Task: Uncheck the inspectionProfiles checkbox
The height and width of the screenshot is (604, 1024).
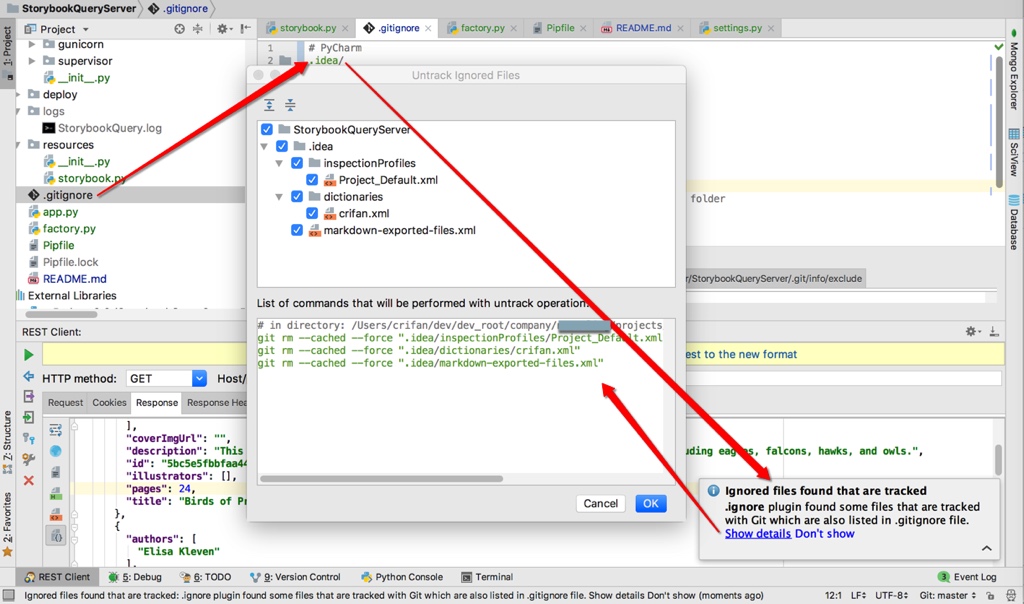Action: (x=296, y=163)
